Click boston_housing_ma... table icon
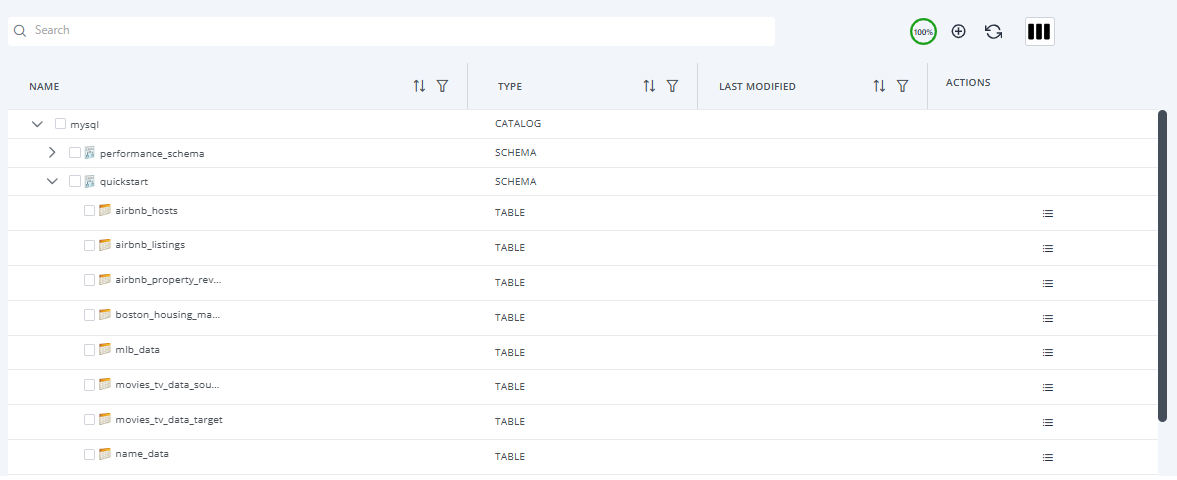 pos(105,315)
